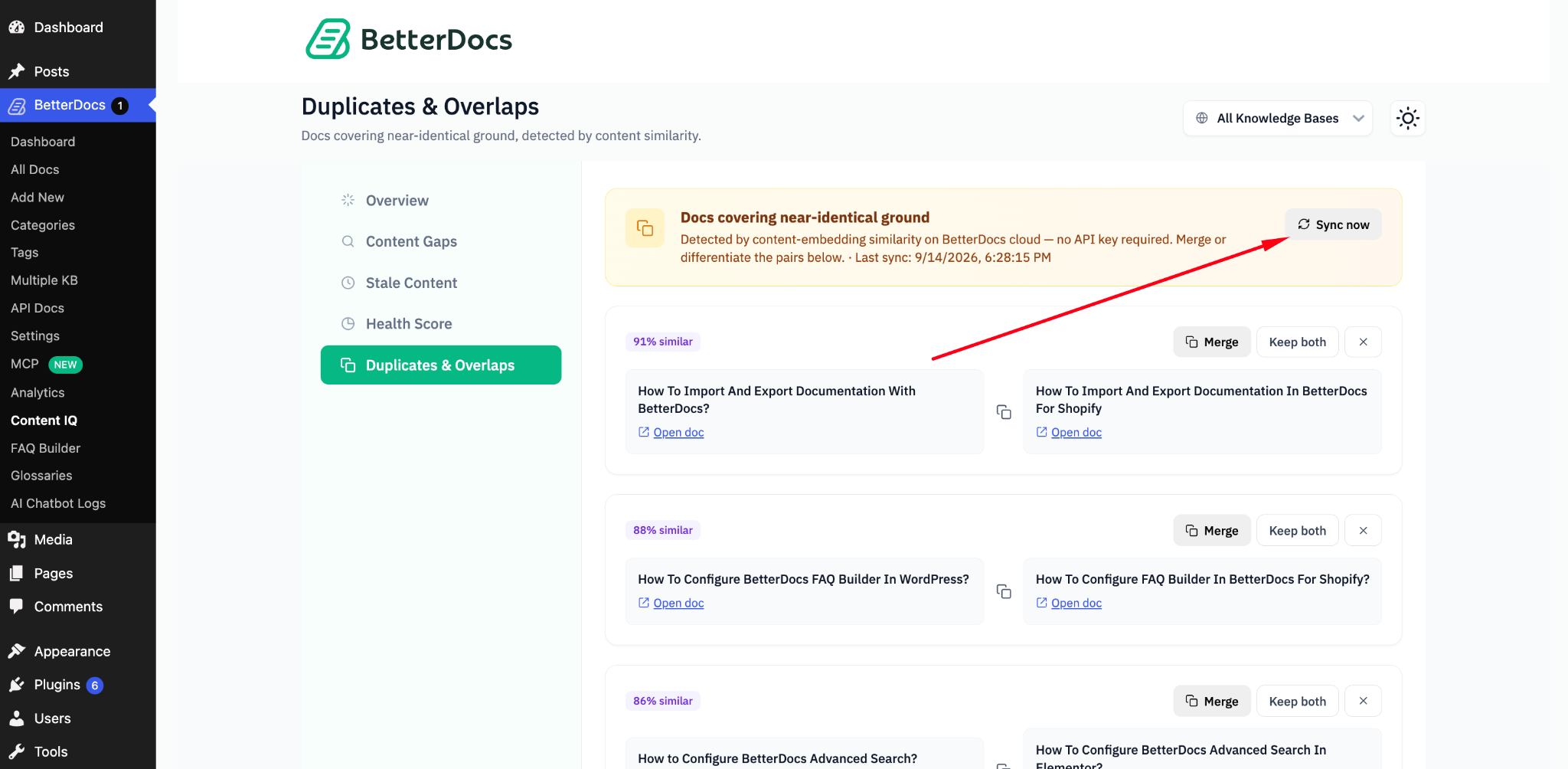The width and height of the screenshot is (1568, 769).
Task: Click the Plugins update count badge
Action: tap(95, 686)
